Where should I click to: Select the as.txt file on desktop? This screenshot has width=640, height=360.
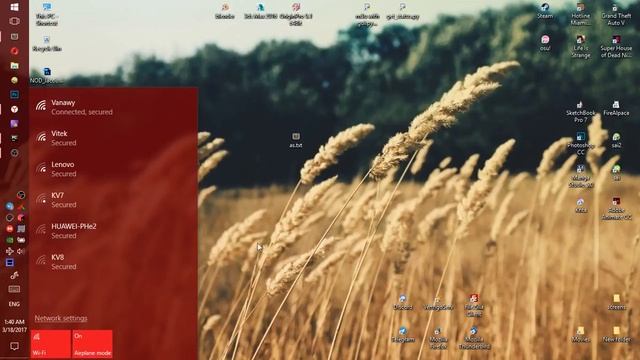[296, 140]
